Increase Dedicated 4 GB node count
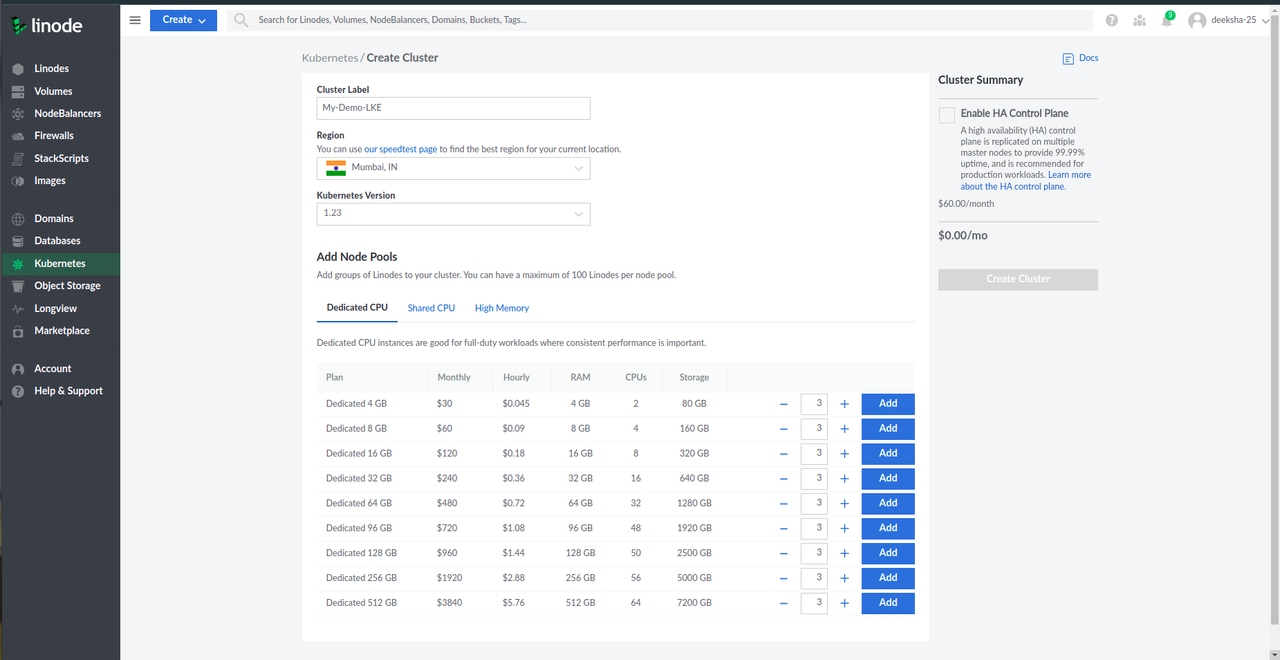 (x=844, y=404)
